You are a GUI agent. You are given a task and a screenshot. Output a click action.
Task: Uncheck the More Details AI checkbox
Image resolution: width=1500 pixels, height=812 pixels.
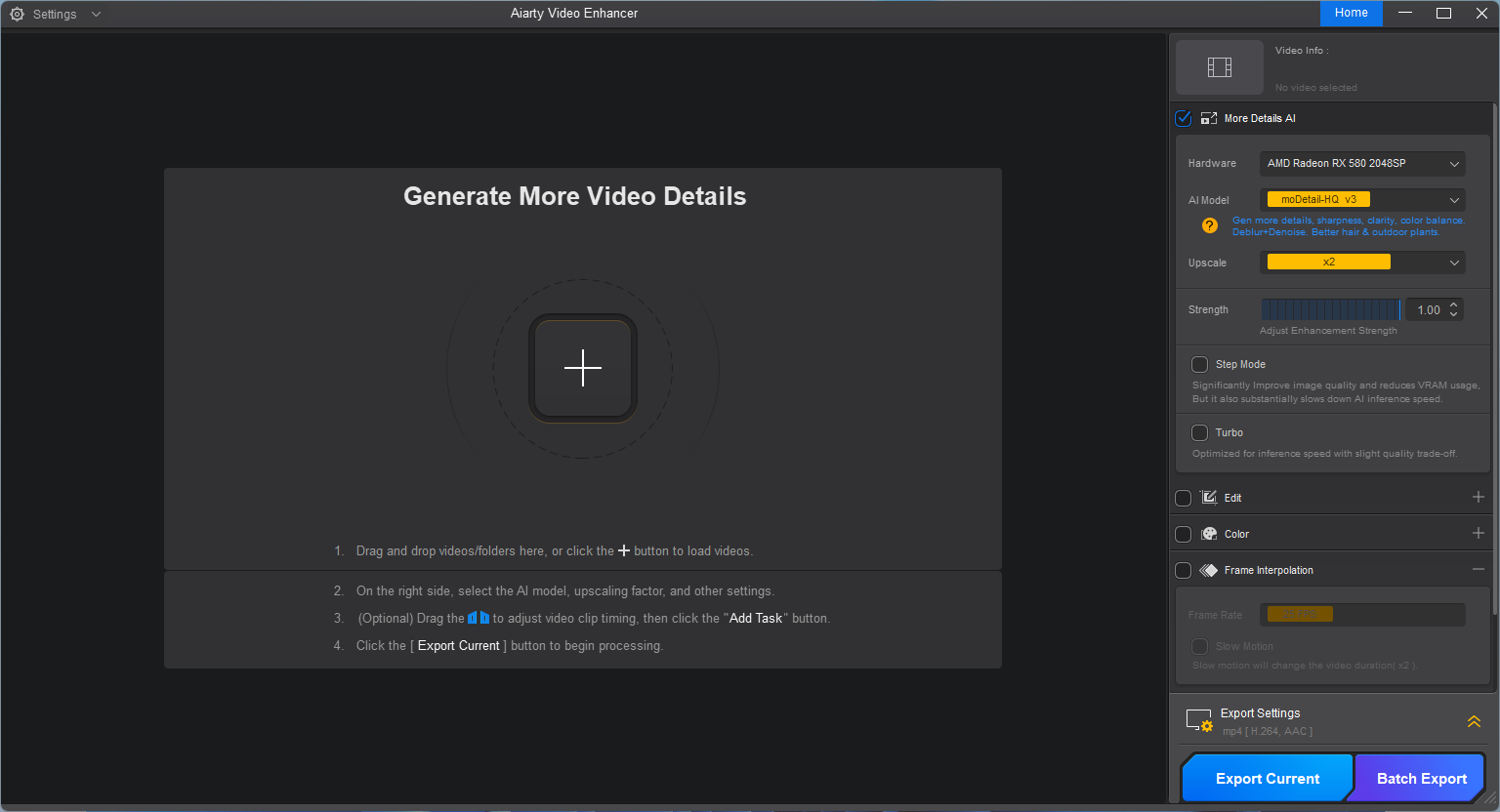1184,118
